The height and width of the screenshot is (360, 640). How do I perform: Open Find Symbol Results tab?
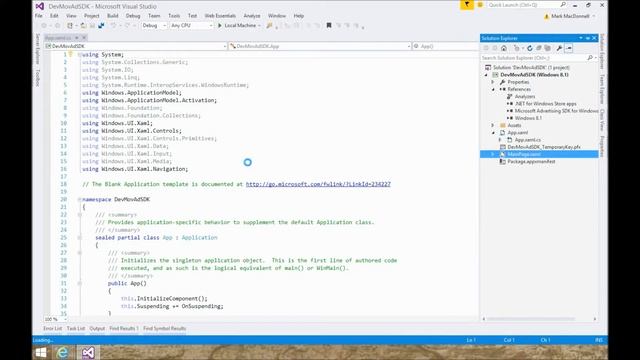click(x=164, y=329)
